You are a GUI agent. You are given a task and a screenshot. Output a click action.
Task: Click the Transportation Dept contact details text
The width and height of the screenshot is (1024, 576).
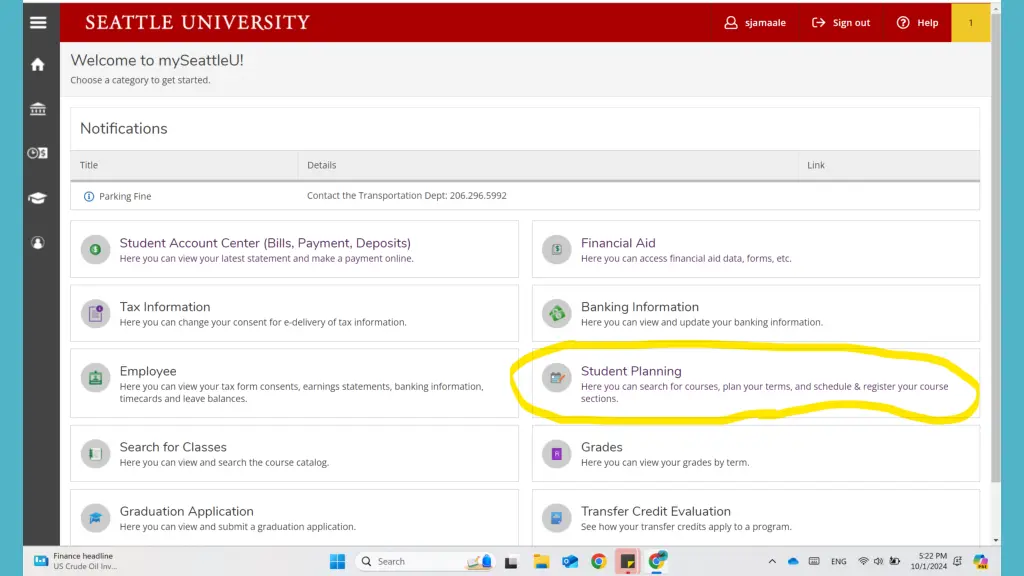(407, 195)
